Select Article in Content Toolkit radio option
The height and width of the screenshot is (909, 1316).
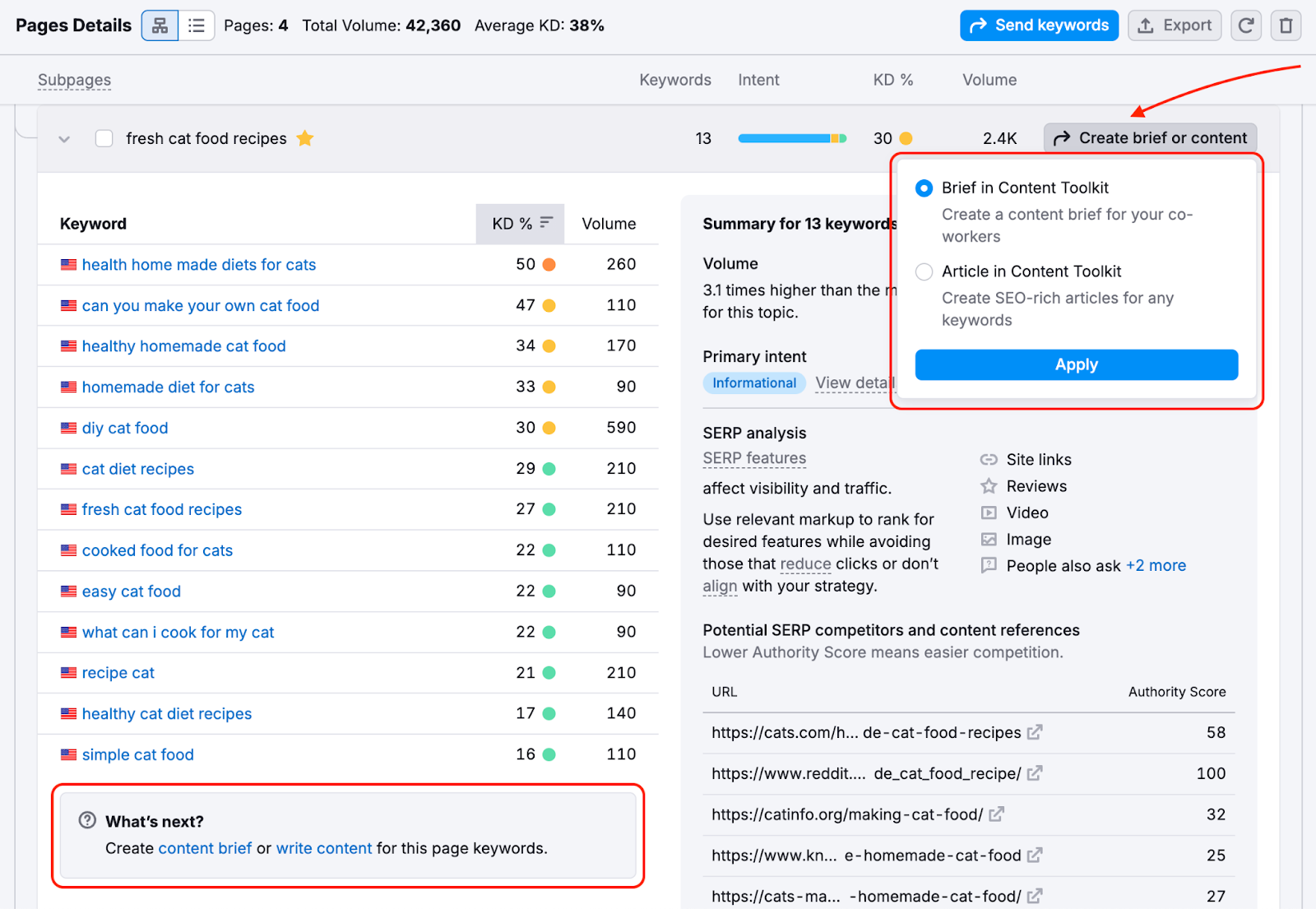point(924,271)
